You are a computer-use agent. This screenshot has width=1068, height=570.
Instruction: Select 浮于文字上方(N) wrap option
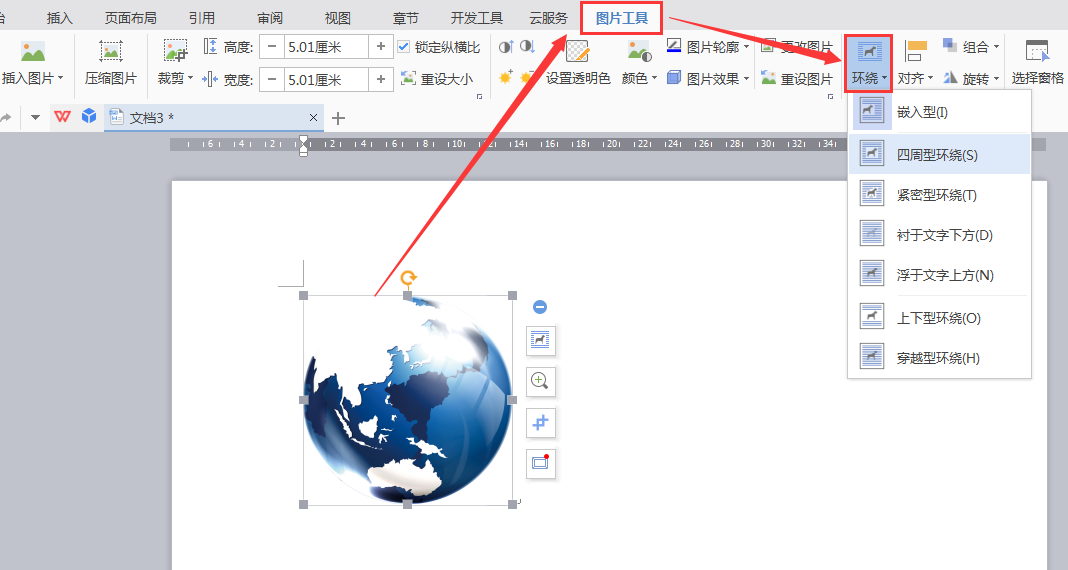(x=945, y=275)
